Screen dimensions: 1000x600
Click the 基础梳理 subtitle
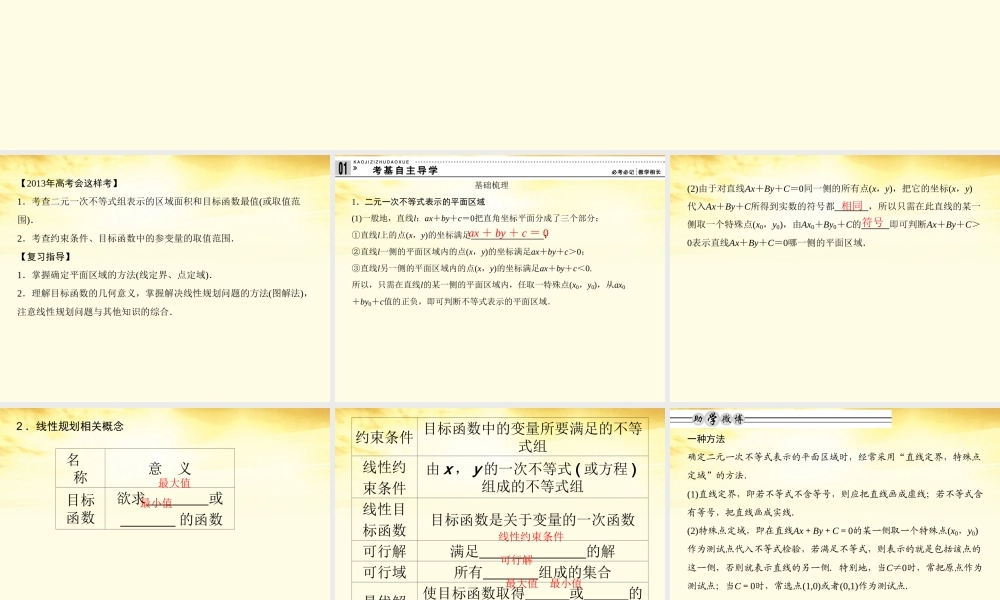point(492,186)
